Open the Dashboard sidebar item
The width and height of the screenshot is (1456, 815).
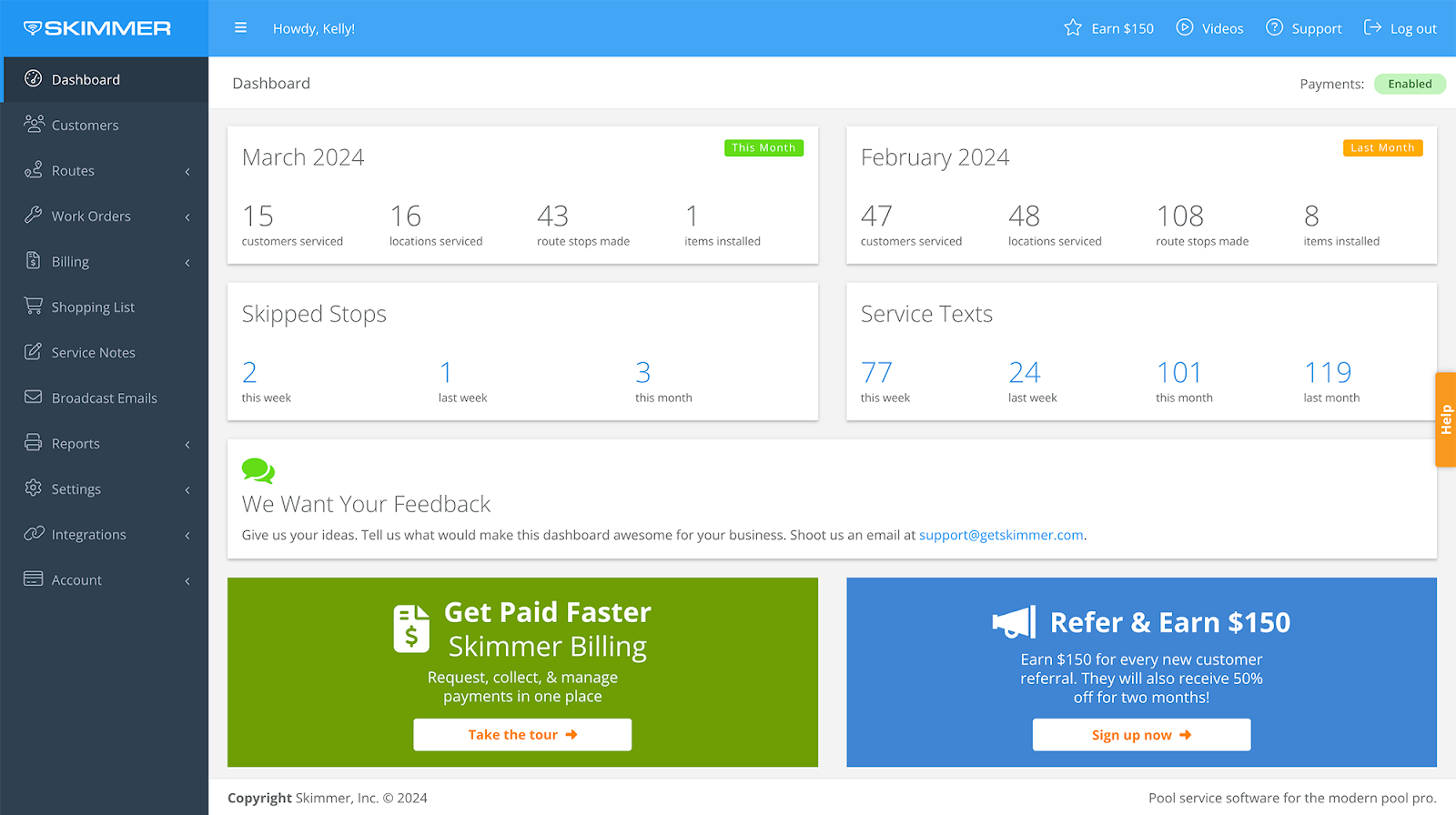pos(105,79)
